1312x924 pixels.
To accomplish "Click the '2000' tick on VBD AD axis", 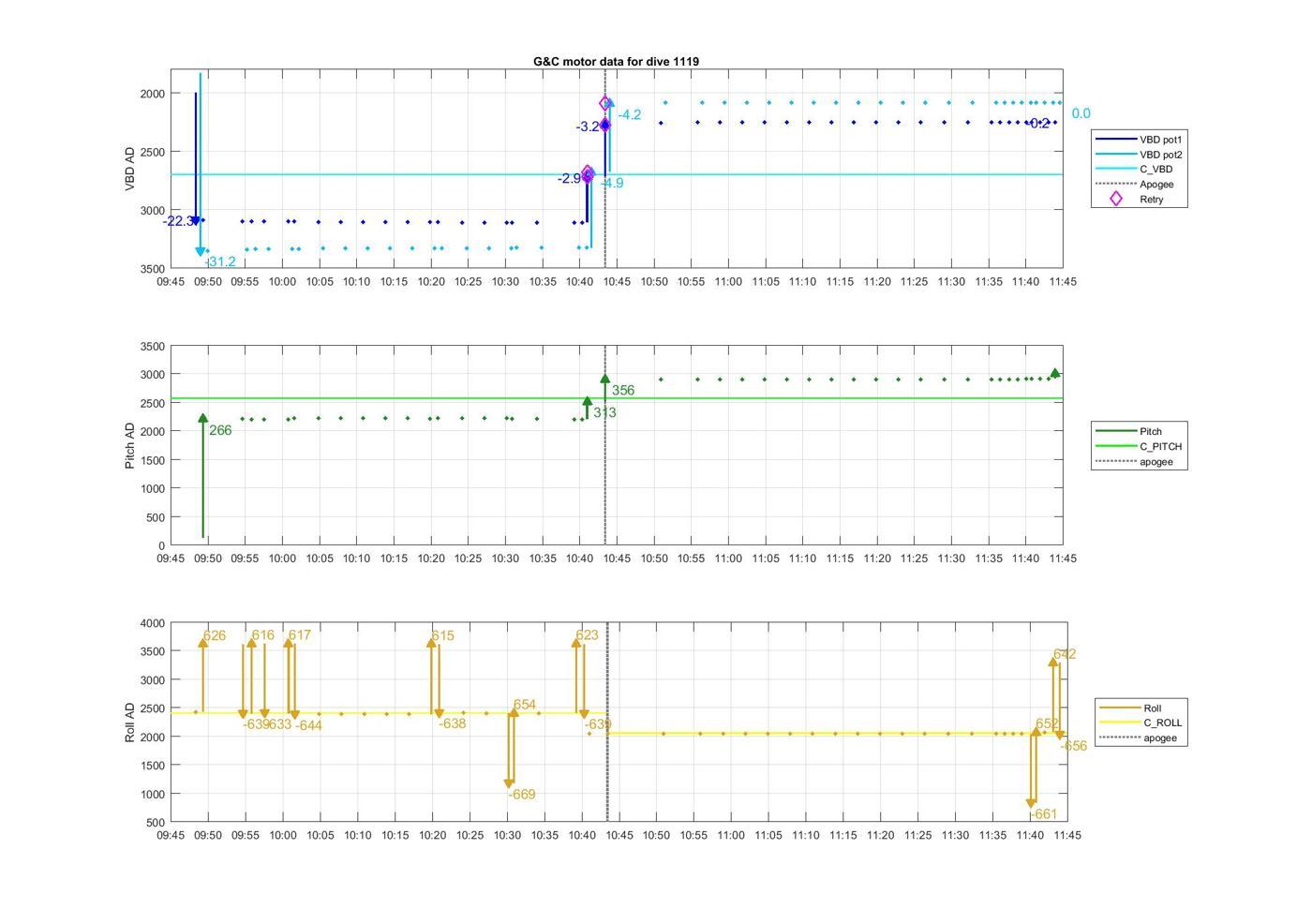I will 153,94.
